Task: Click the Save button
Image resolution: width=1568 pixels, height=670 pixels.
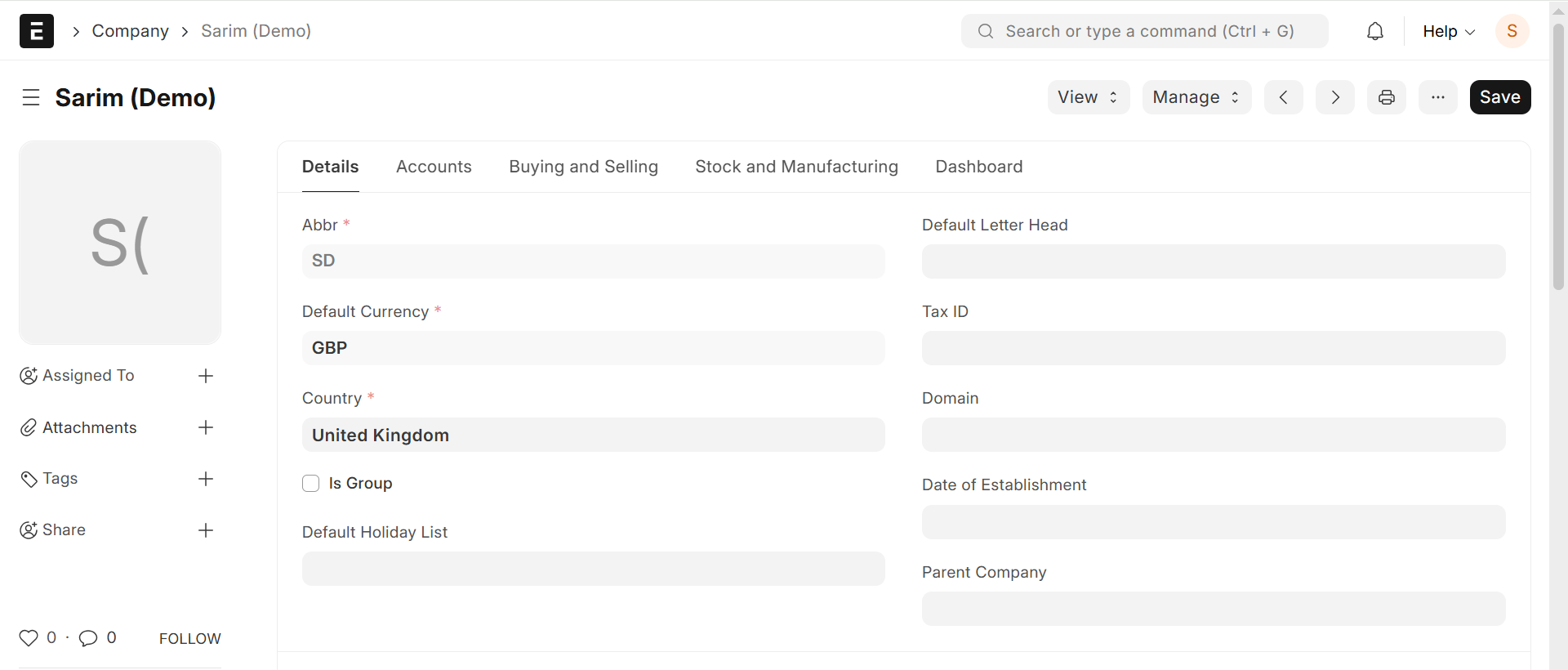Action: [1500, 97]
